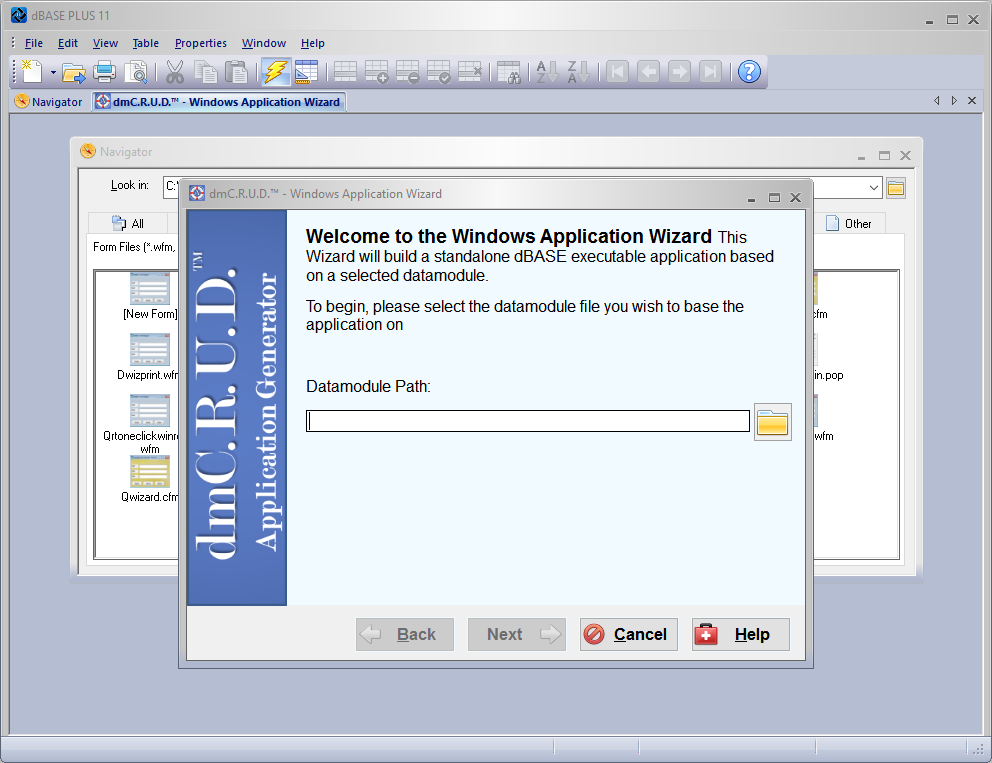The image size is (992, 763).
Task: Click the Print toolbar icon
Action: coord(104,72)
